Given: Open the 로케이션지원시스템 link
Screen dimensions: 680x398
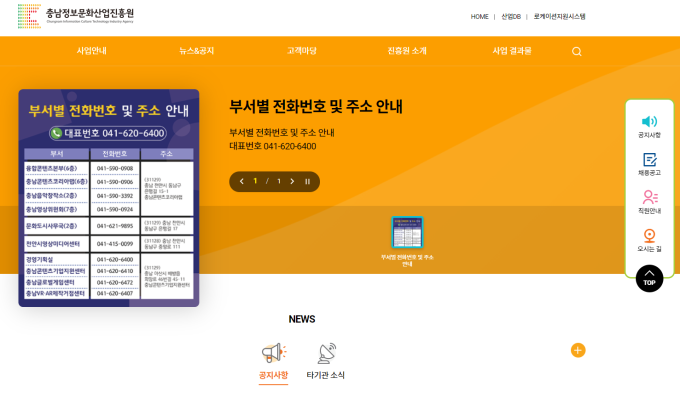Looking at the screenshot, I should click(559, 17).
